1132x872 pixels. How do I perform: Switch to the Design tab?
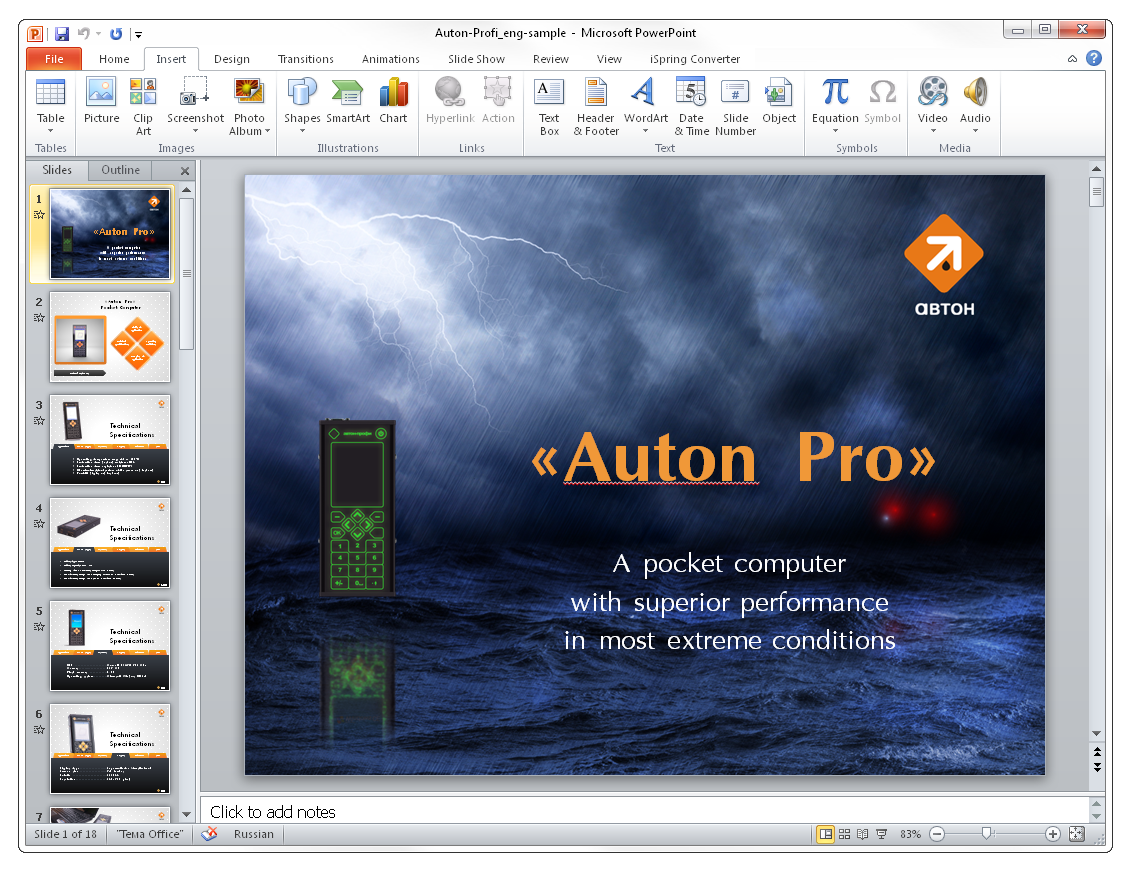(x=232, y=59)
